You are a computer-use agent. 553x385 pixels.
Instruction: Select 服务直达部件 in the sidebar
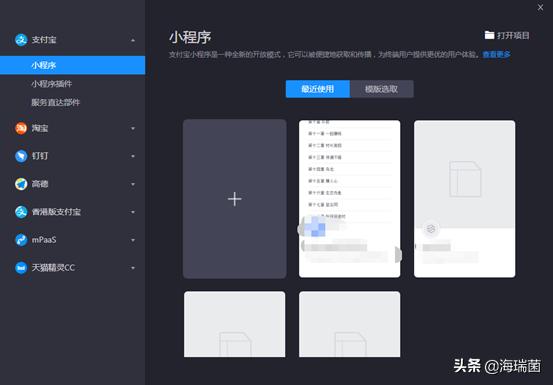(55, 103)
